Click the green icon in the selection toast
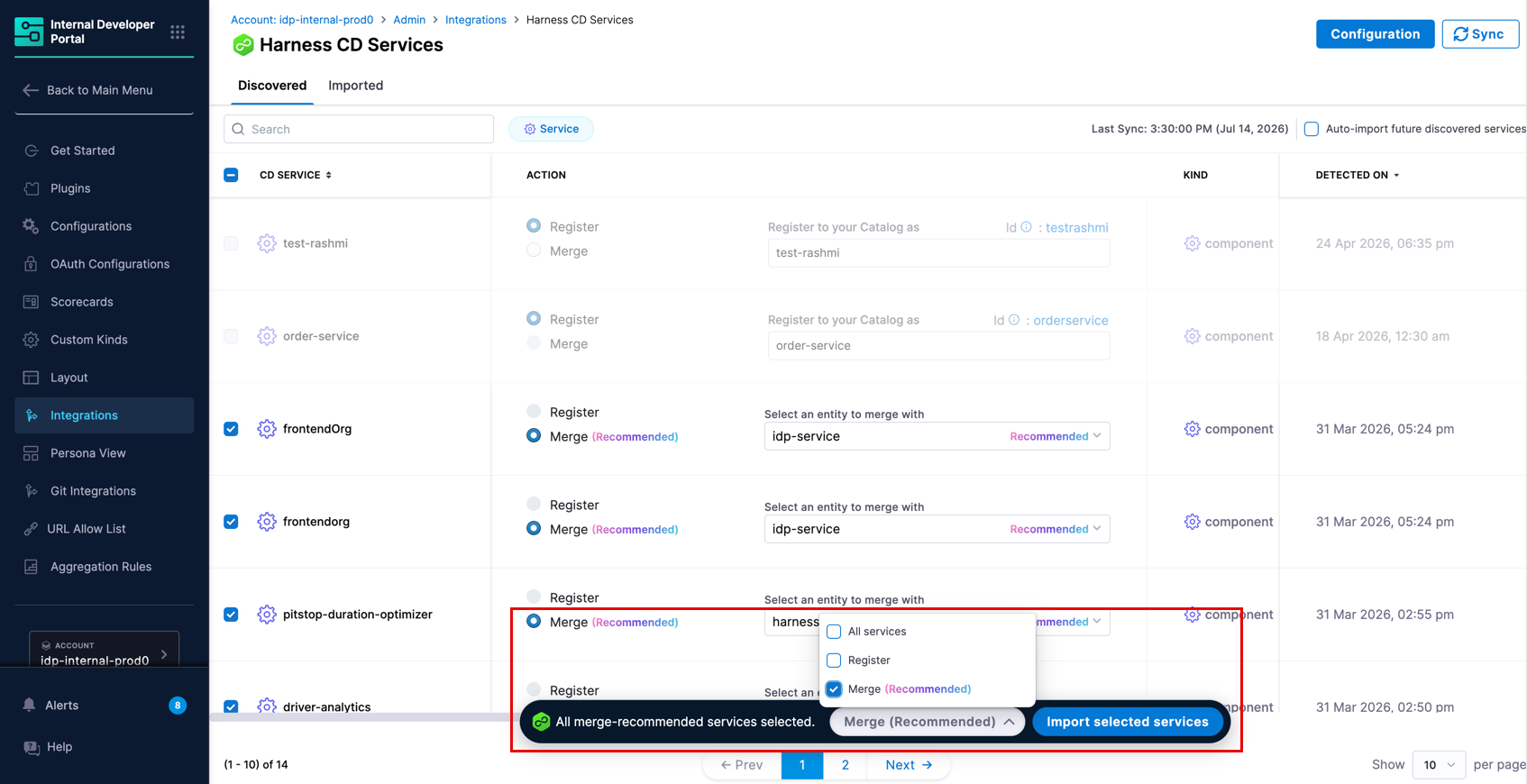 (542, 722)
